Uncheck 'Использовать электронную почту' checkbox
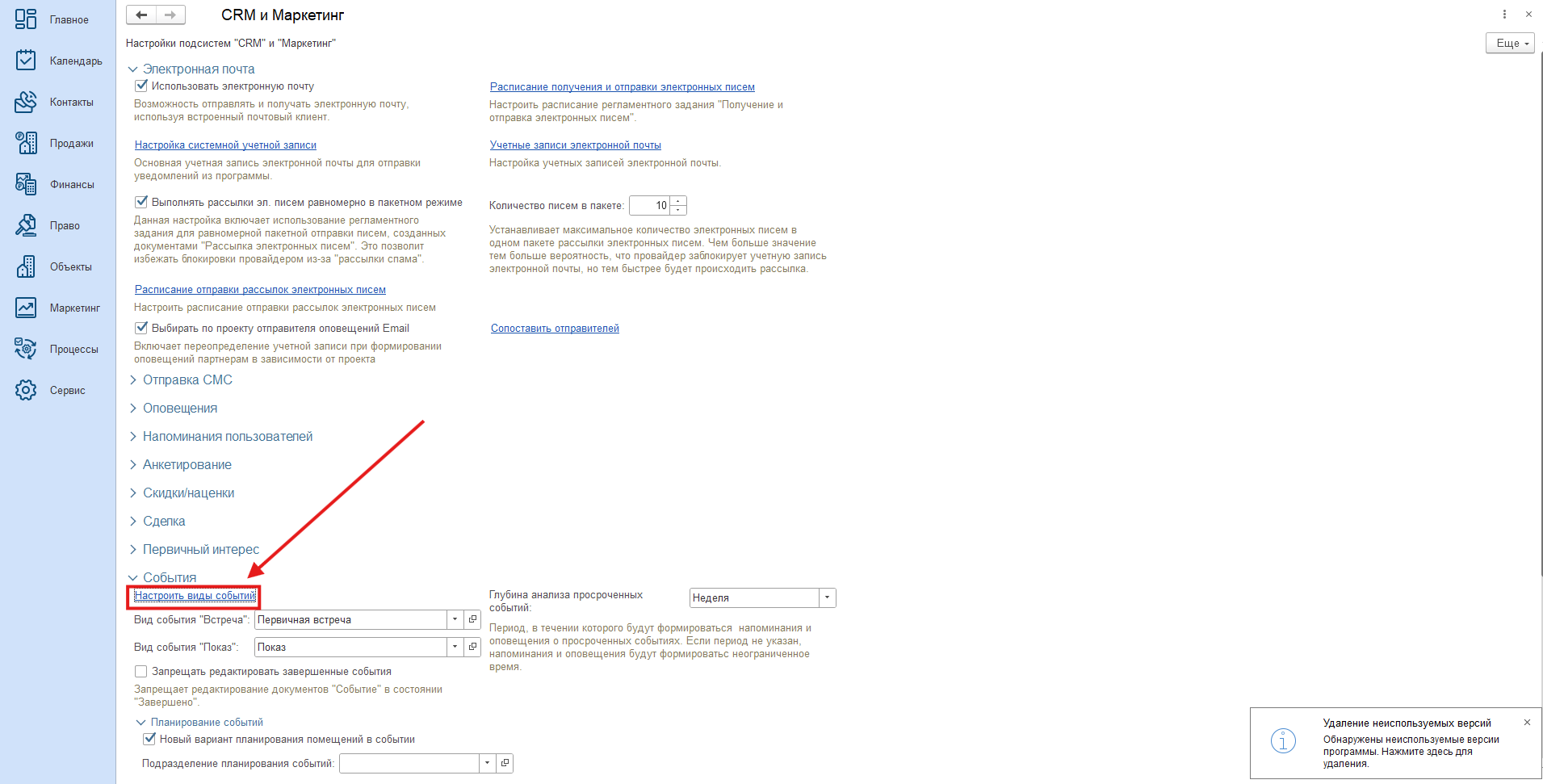The image size is (1543, 784). tap(141, 86)
